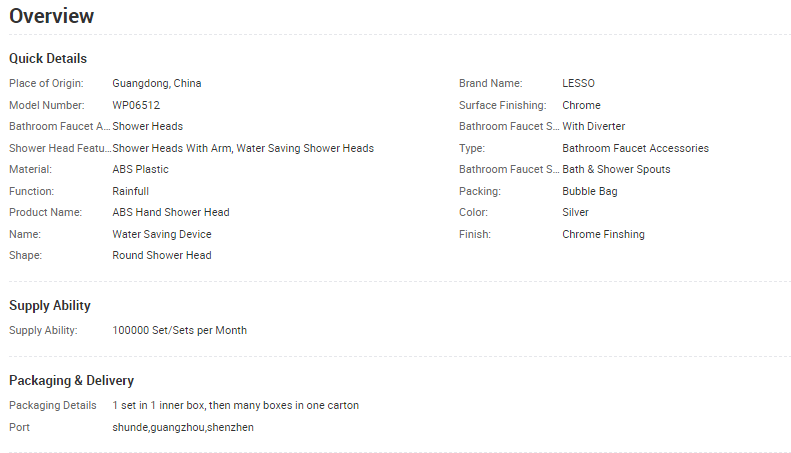791x453 pixels.
Task: Click the ABS Plastic material value
Action: click(x=140, y=169)
